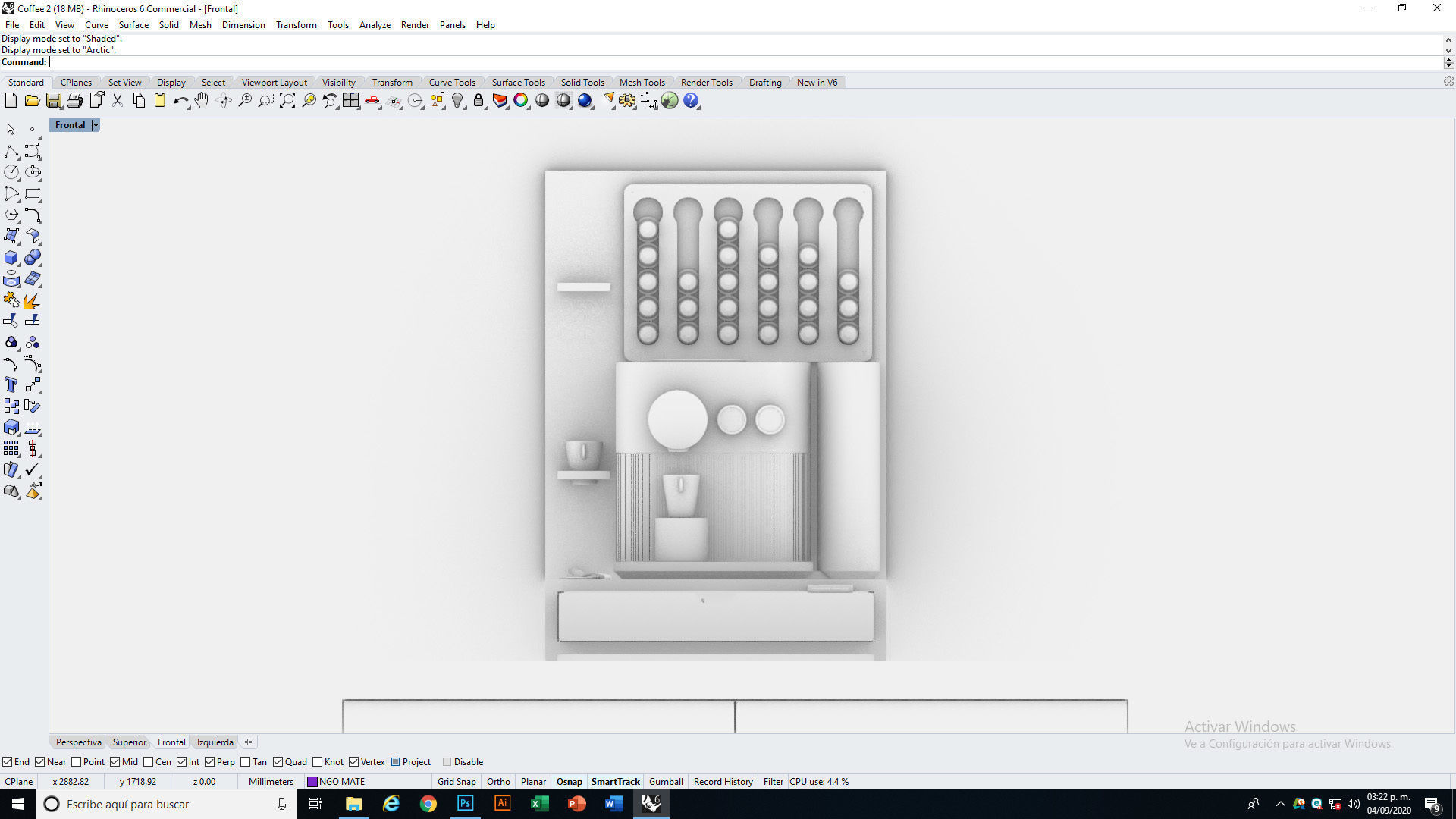Toggle the Int osnap checkbox
Viewport: 1456px width, 819px height.
(182, 762)
